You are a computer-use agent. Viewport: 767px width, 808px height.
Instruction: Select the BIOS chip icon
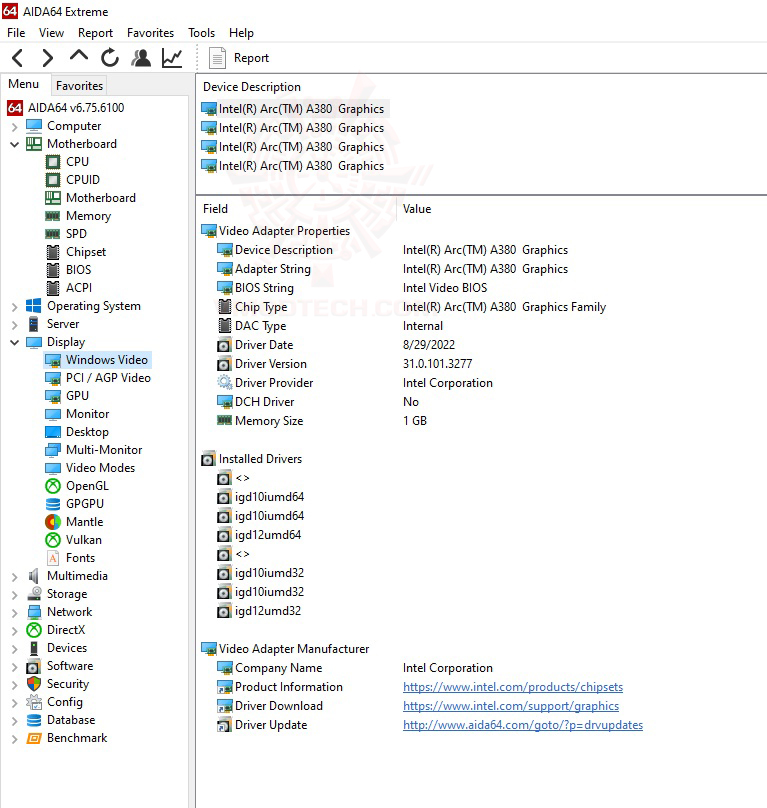point(53,270)
